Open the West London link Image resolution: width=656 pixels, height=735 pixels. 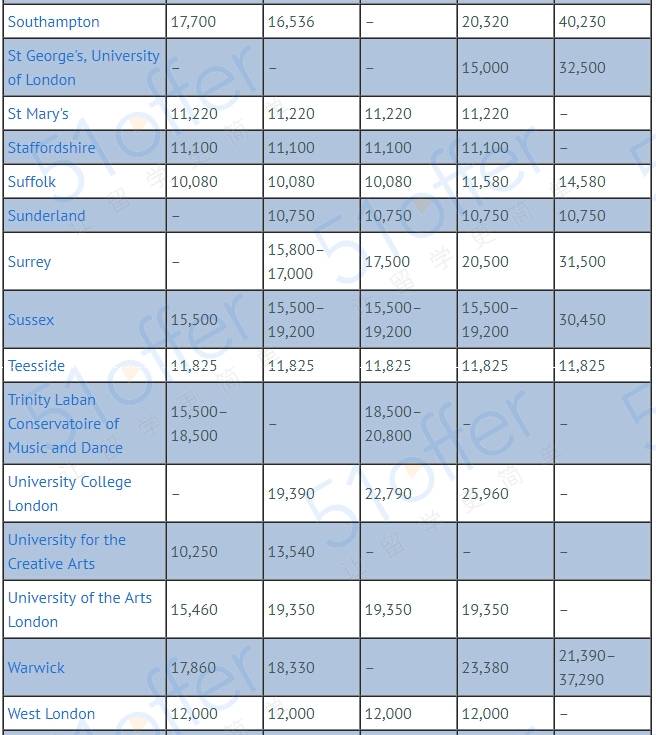click(x=51, y=713)
